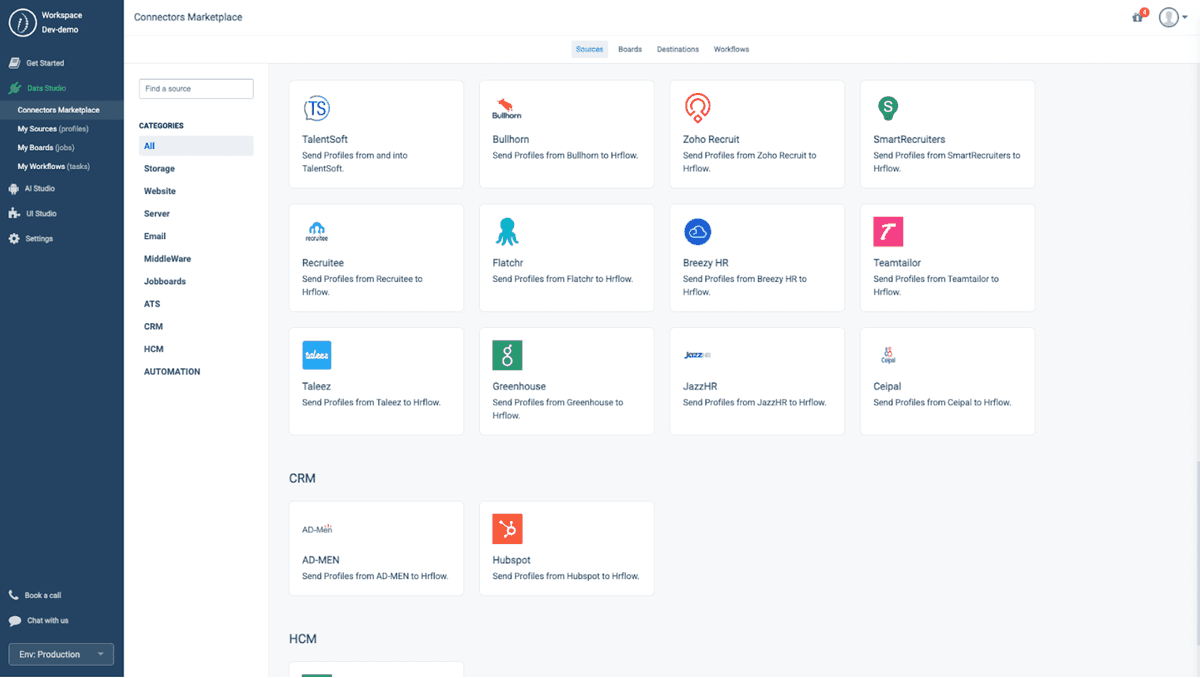
Task: Open the SmartRecruiters green icon
Action: point(887,107)
